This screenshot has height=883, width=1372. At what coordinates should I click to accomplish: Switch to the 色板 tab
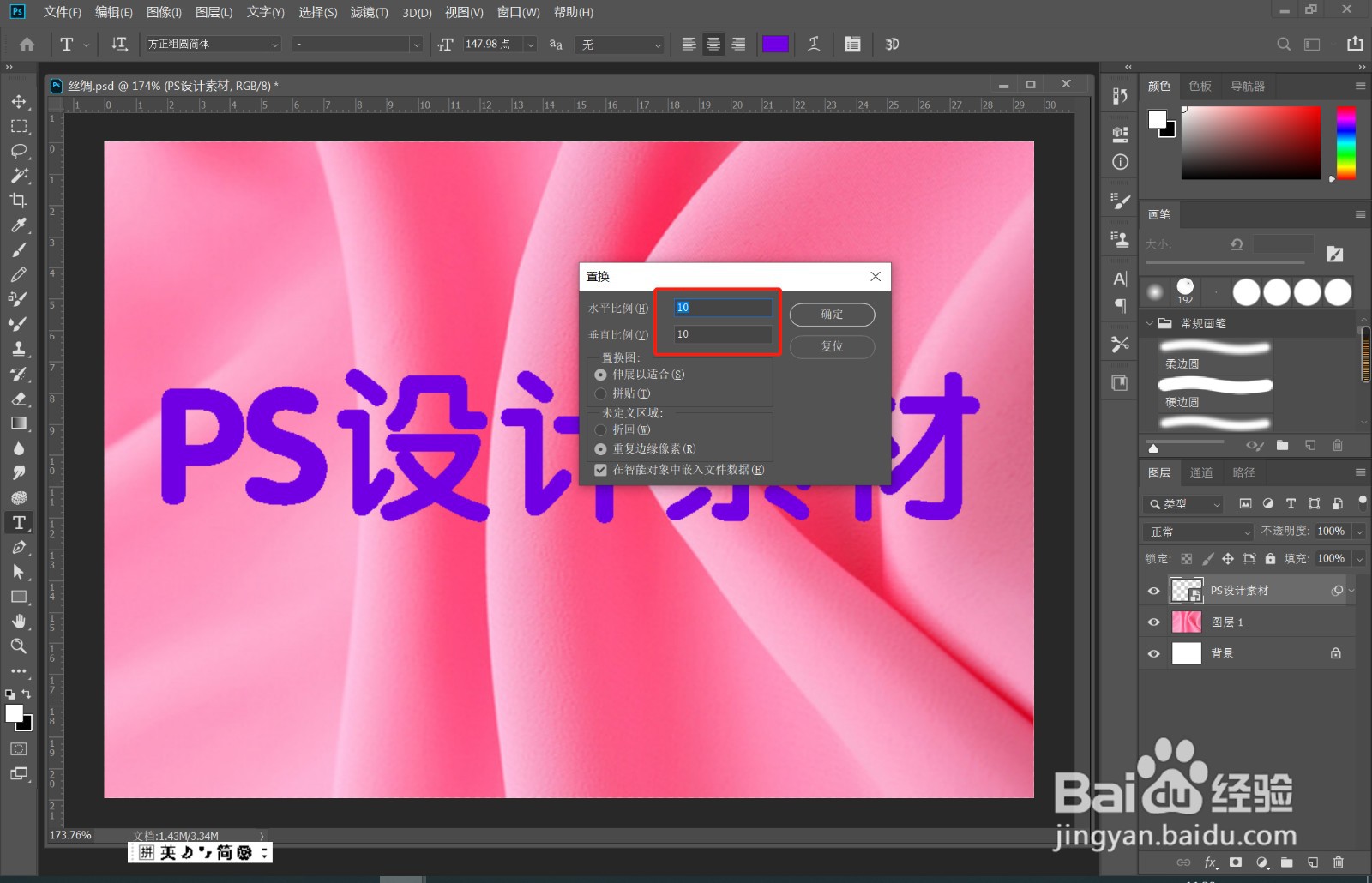pyautogui.click(x=1200, y=86)
